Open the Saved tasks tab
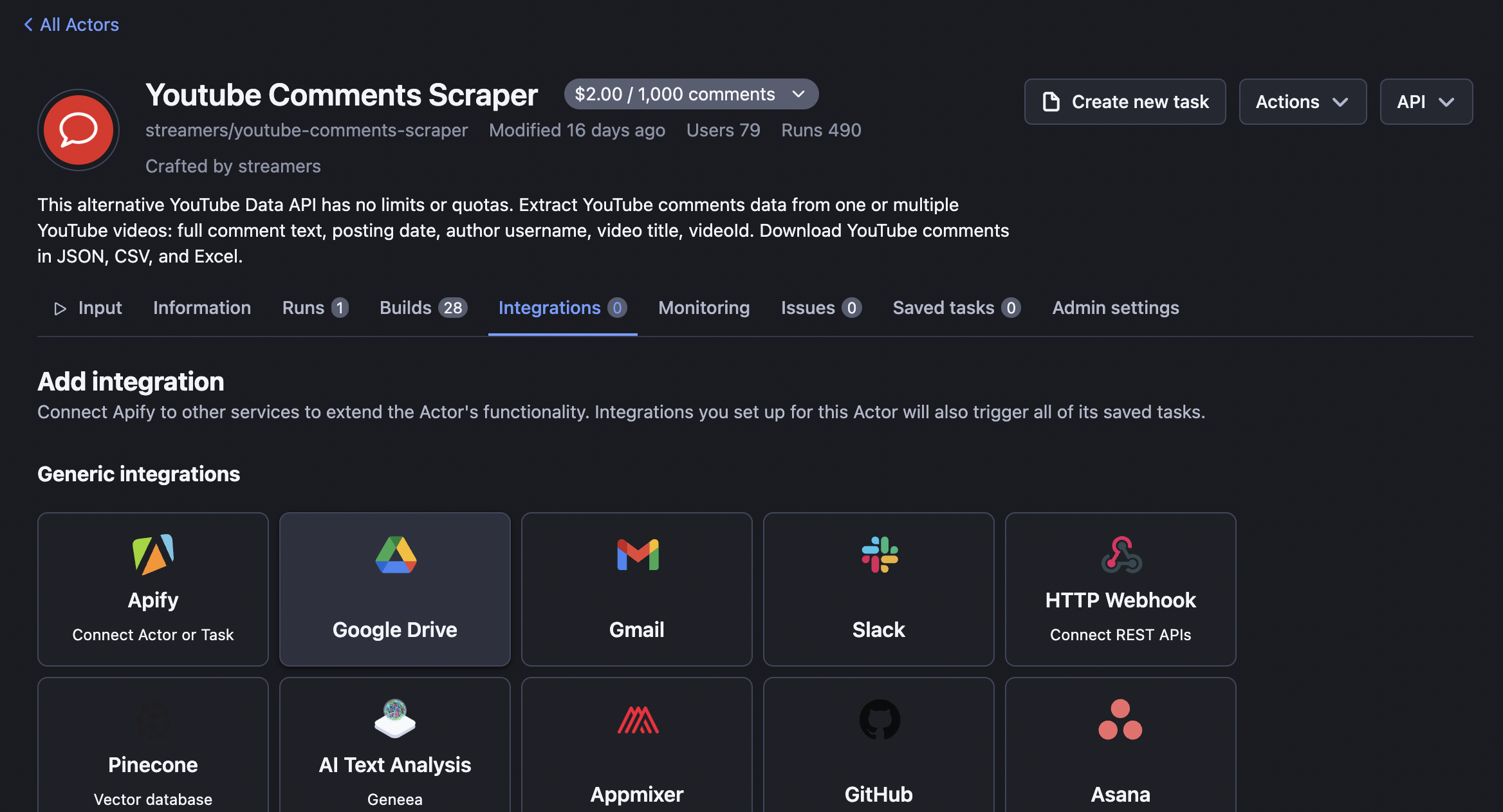This screenshot has height=812, width=1503. click(x=956, y=308)
